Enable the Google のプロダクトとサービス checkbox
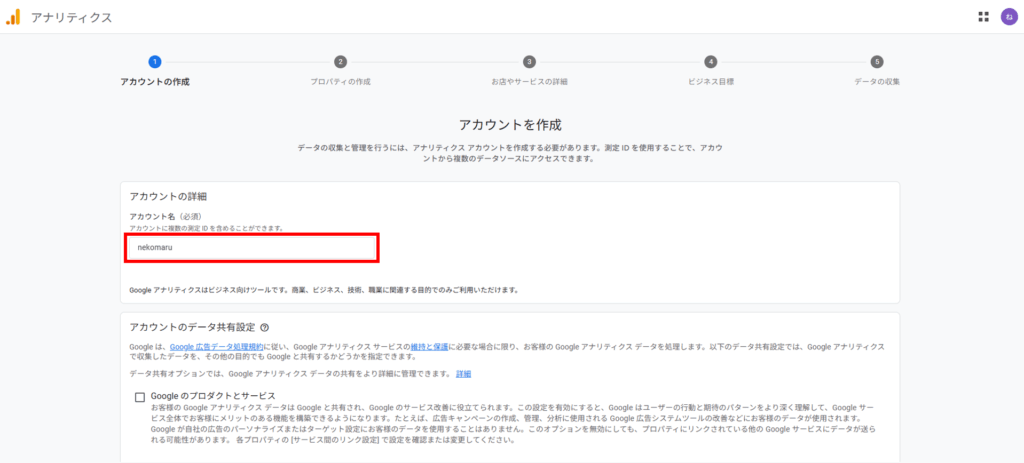 (140, 397)
